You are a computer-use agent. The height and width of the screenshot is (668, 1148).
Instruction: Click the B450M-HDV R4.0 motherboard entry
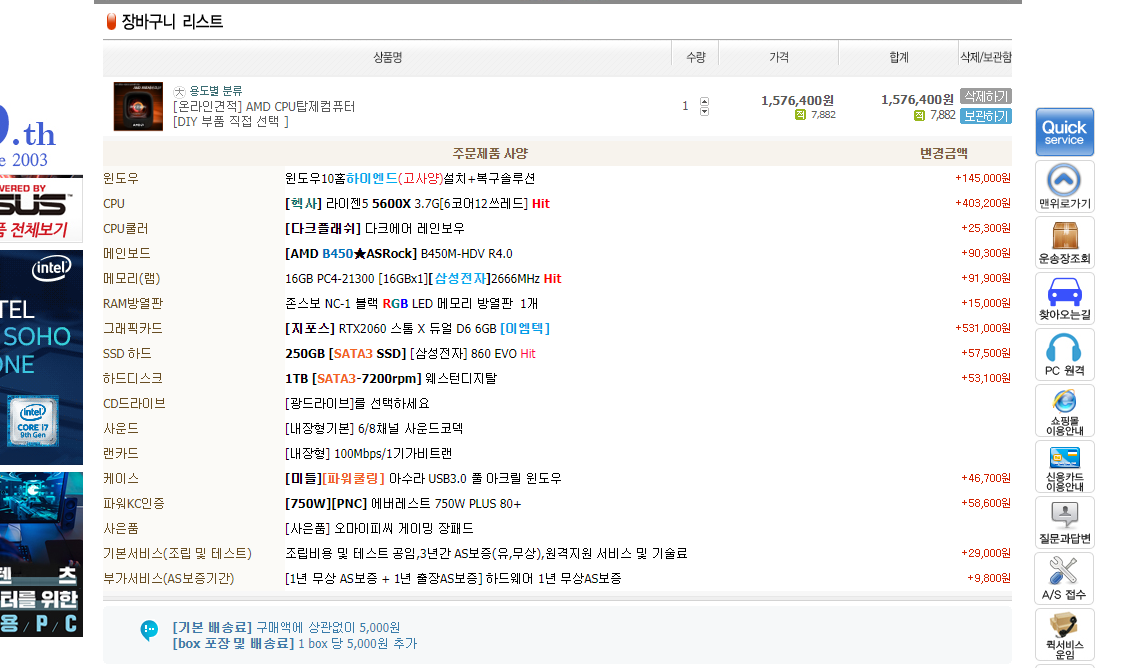click(x=399, y=253)
